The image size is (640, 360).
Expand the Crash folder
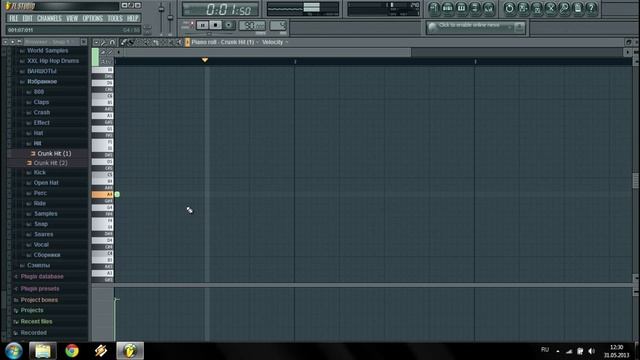coord(42,112)
